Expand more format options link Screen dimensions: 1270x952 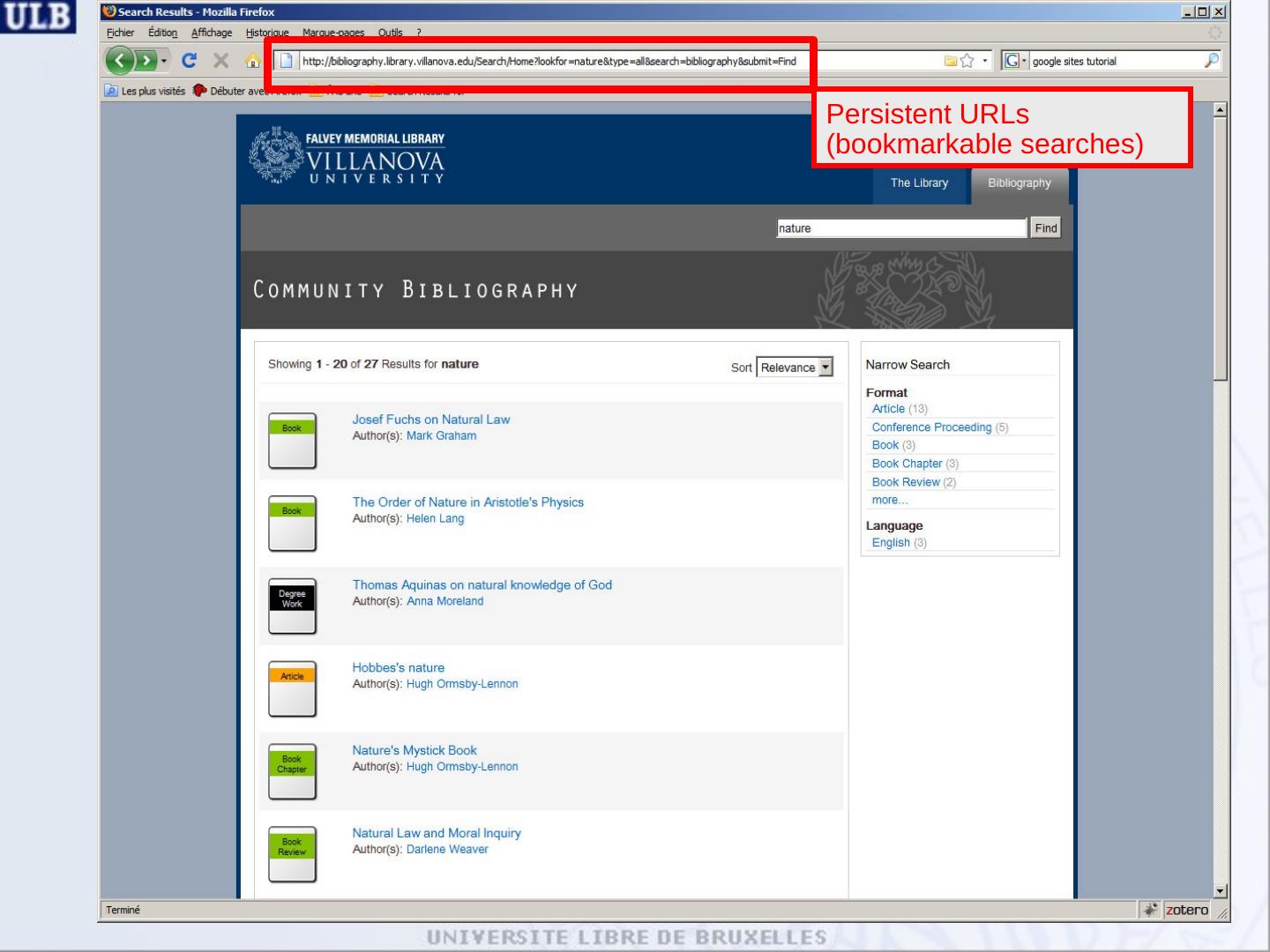889,500
